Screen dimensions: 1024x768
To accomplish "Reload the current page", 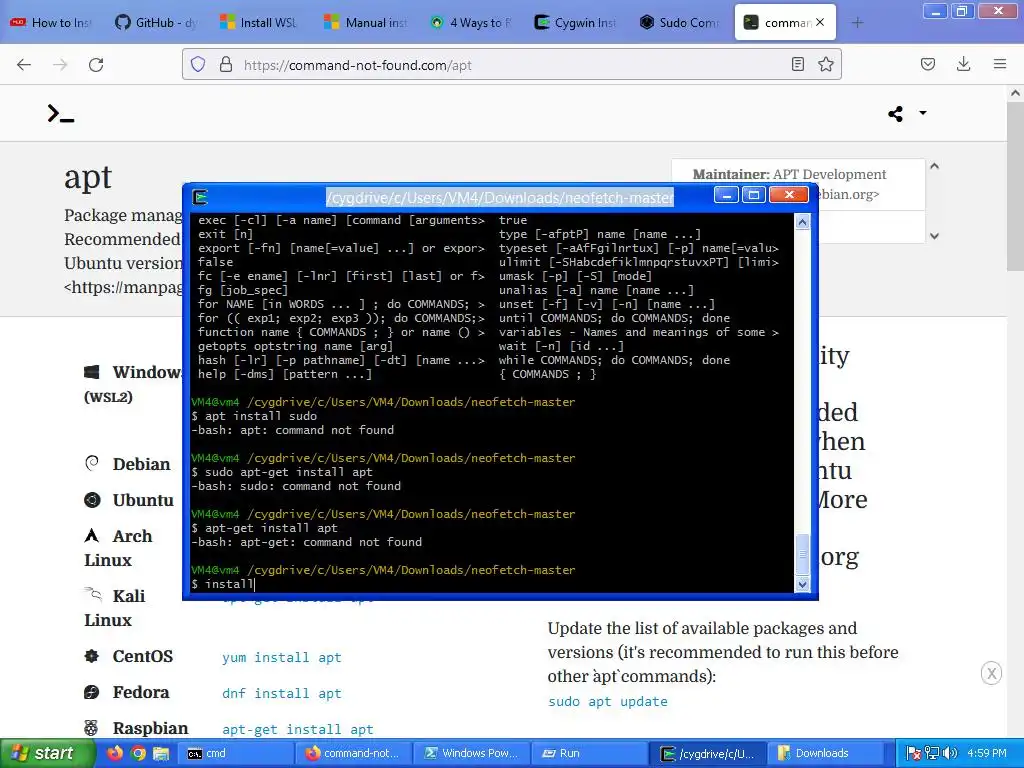I will click(x=96, y=65).
